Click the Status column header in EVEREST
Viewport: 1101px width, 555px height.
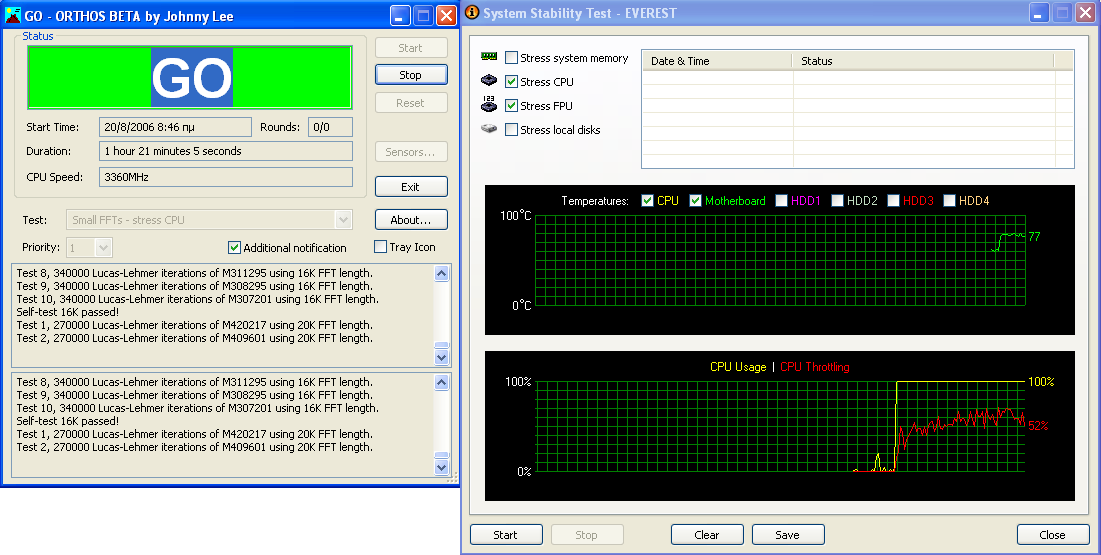pos(923,61)
